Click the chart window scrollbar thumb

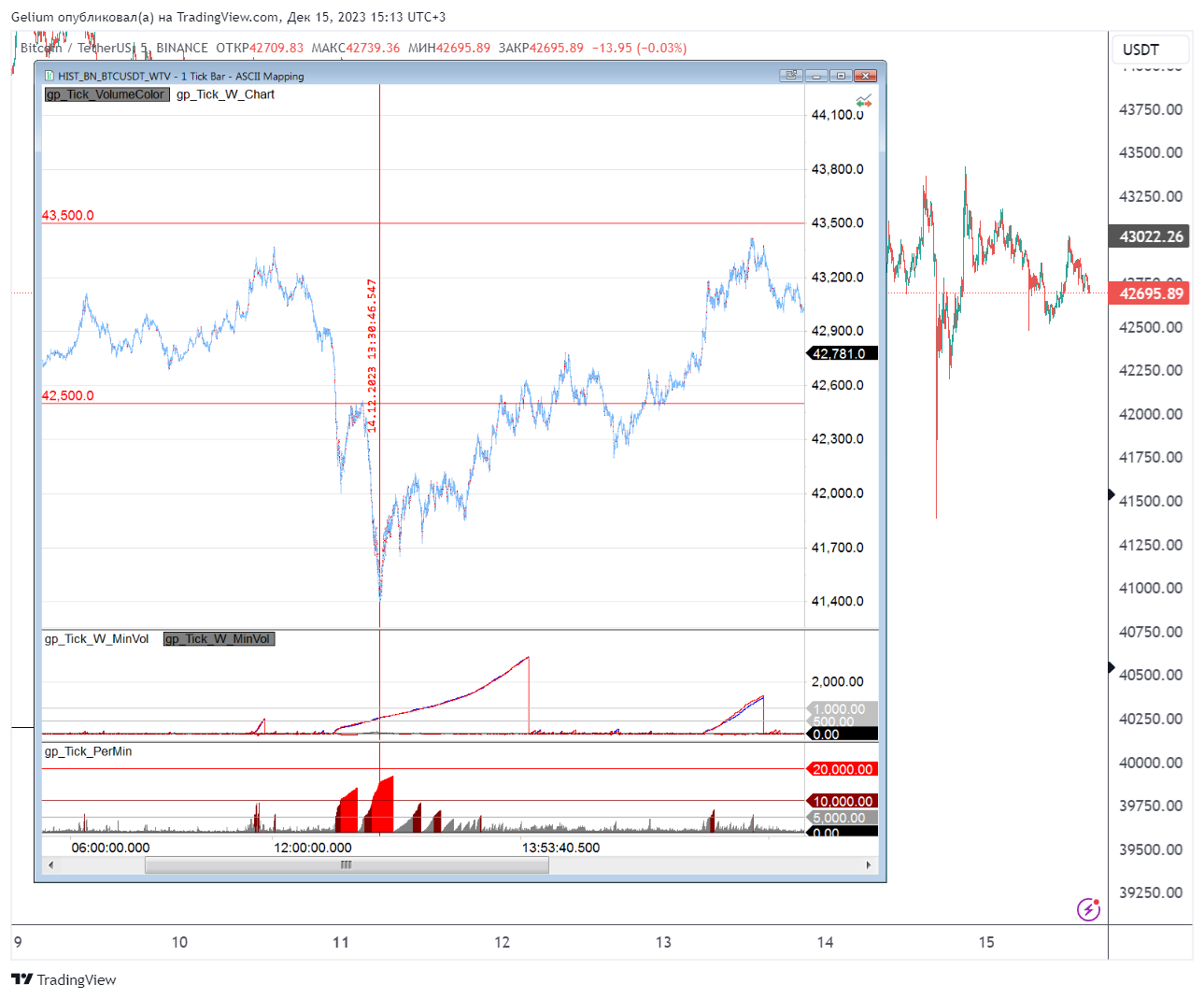(347, 865)
